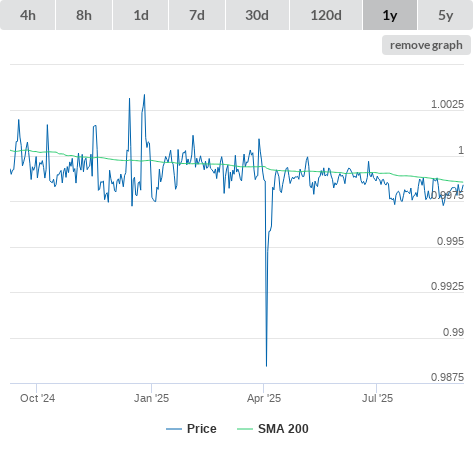The height and width of the screenshot is (455, 474).
Task: Click the 1.0025 y-axis label
Action: [x=447, y=104]
